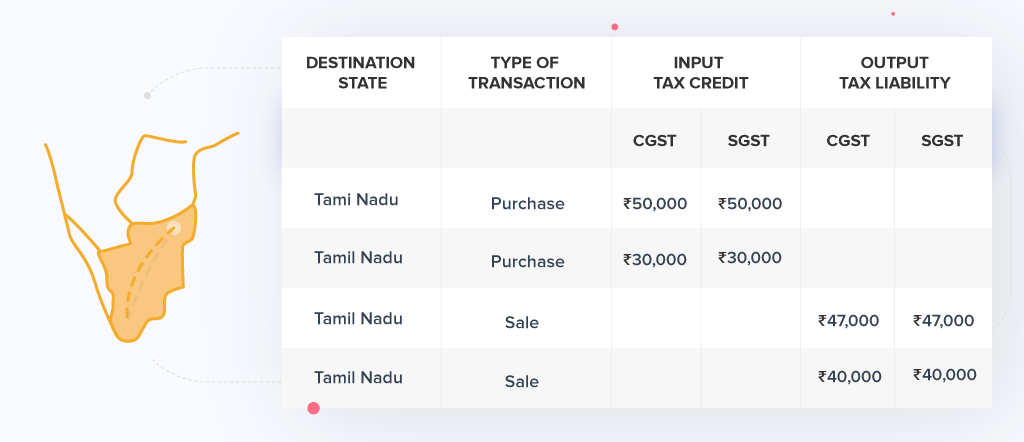Select the ₹30,000 input SGST value
Screen dimensions: 1024x442
749,258
